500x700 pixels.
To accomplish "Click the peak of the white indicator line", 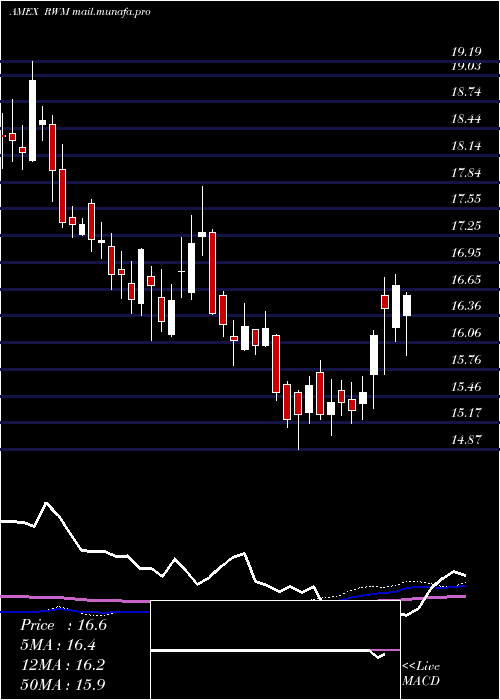I will coord(46,504).
